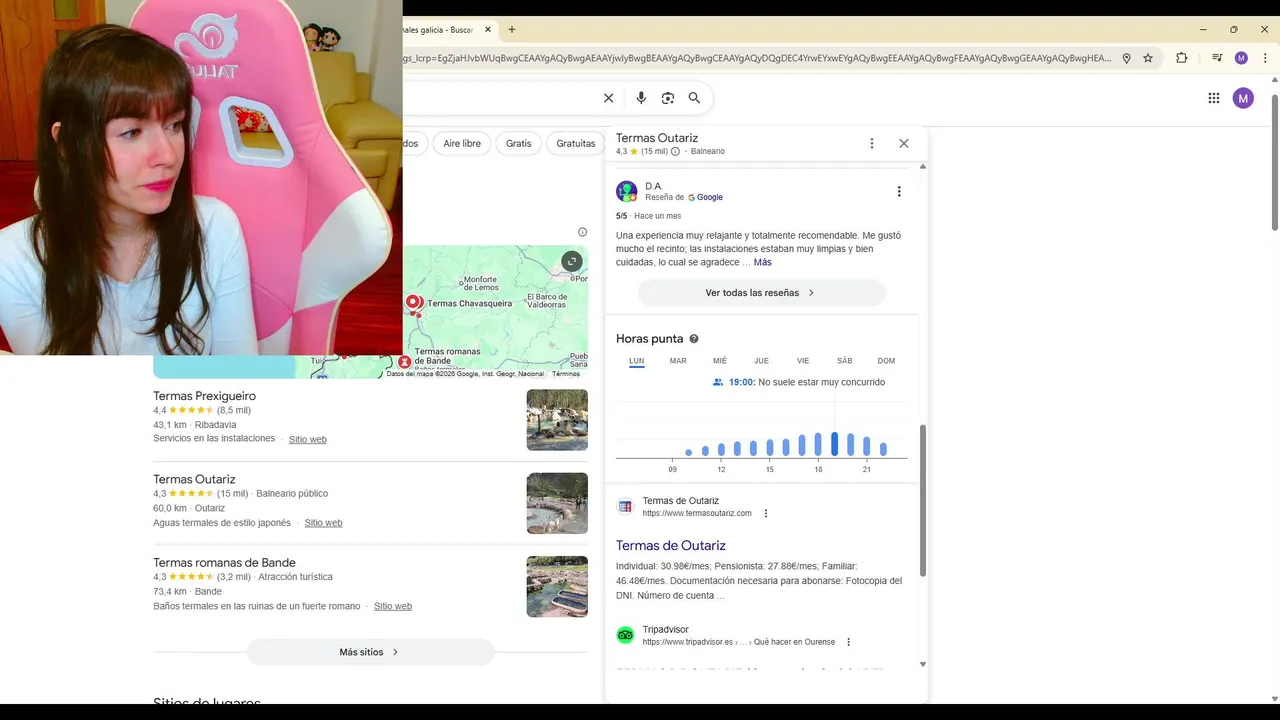1280x720 pixels.
Task: Open Sitio web link for Termas Prexigueiro
Action: coord(308,439)
